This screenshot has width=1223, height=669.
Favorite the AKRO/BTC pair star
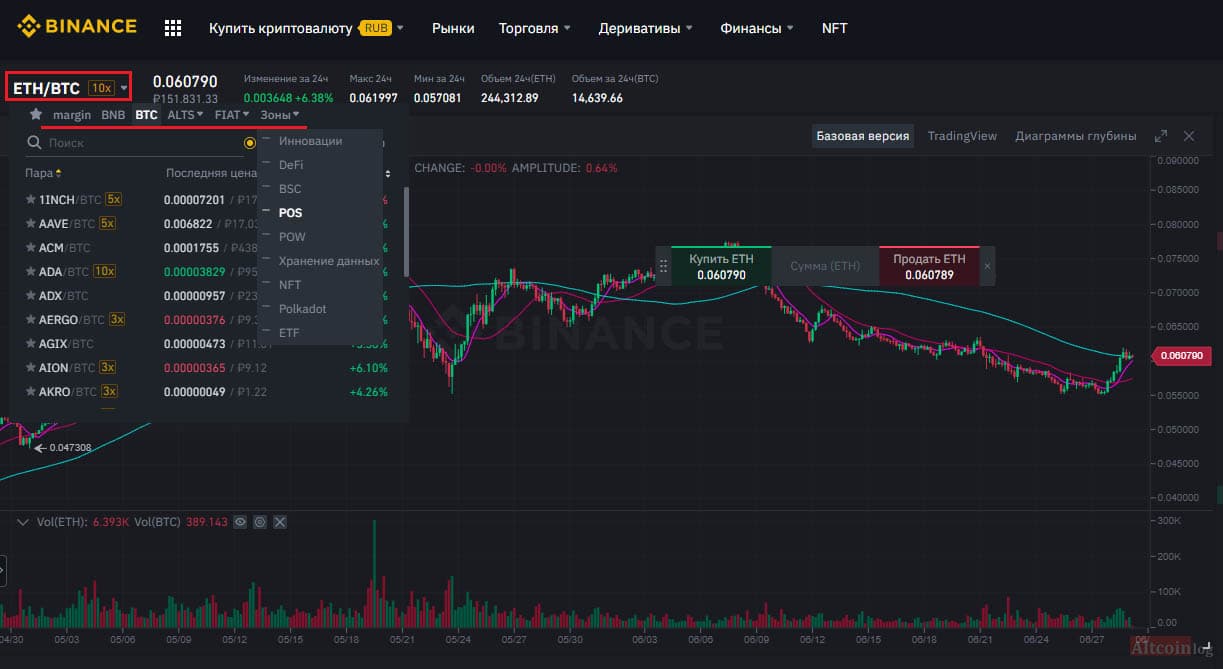(x=30, y=391)
